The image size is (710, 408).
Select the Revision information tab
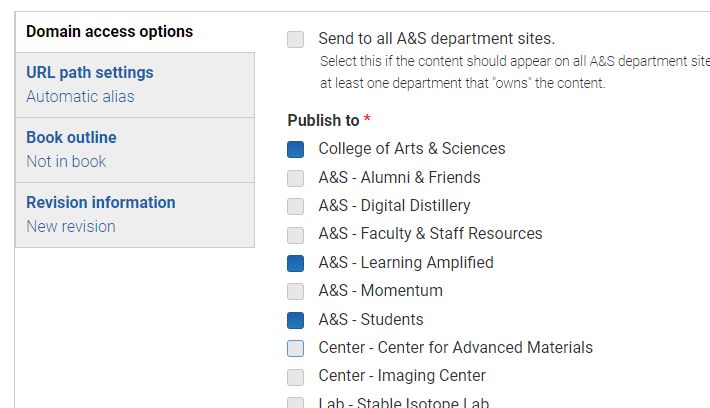pyautogui.click(x=135, y=215)
